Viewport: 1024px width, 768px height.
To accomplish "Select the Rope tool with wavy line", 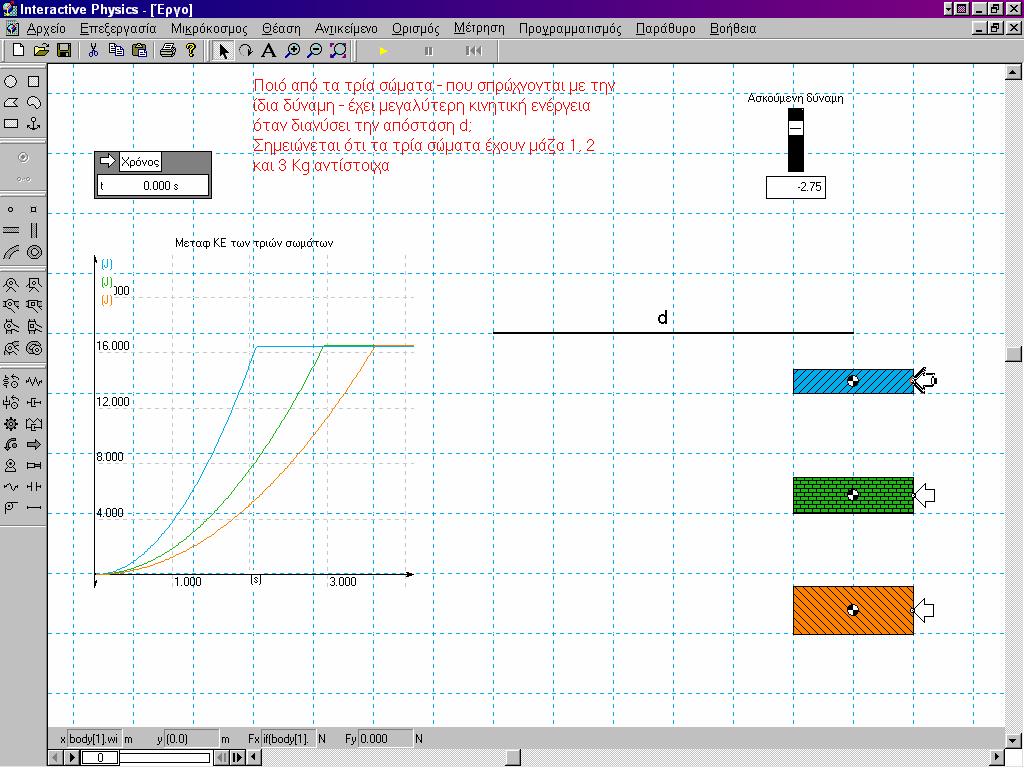I will [11, 487].
